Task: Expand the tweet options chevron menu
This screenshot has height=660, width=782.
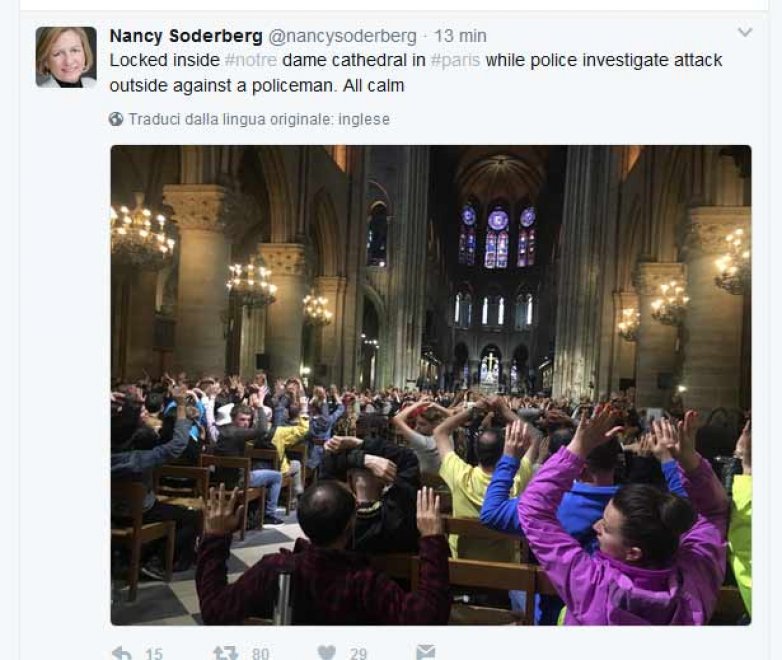Action: click(745, 32)
